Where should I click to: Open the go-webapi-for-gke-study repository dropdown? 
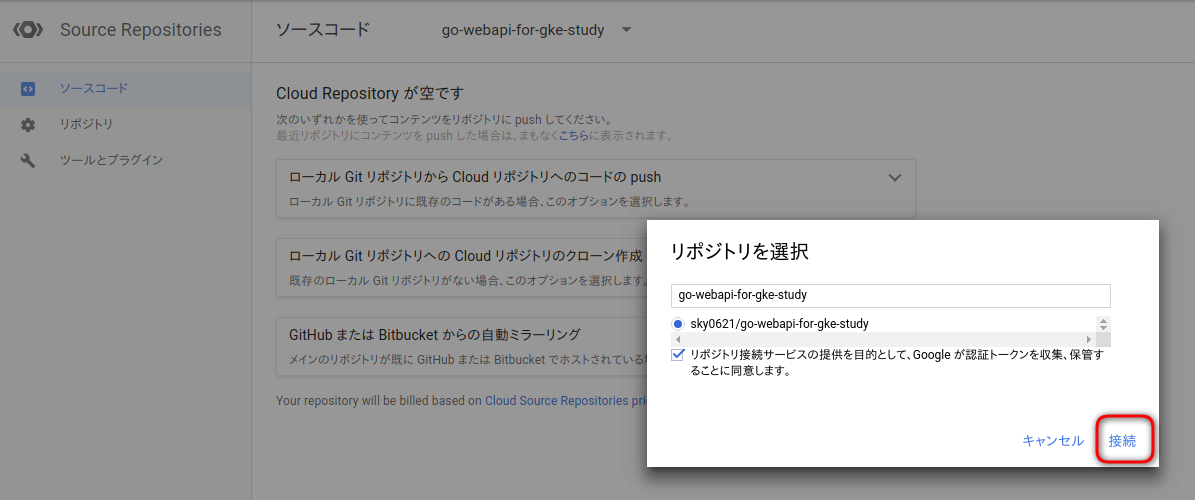coord(537,30)
